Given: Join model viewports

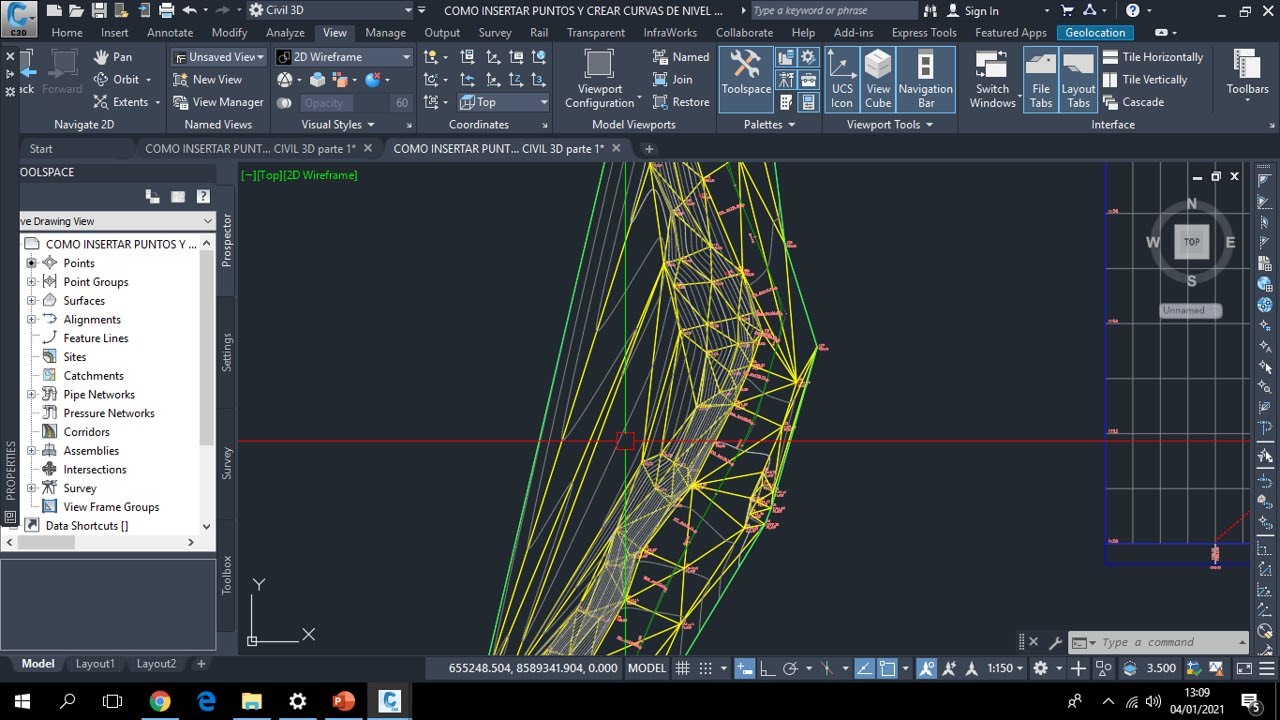Looking at the screenshot, I should point(672,79).
